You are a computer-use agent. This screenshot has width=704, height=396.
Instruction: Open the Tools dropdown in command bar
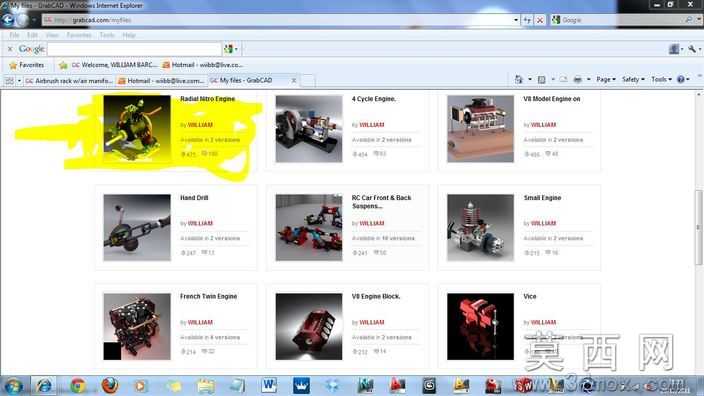tap(661, 79)
